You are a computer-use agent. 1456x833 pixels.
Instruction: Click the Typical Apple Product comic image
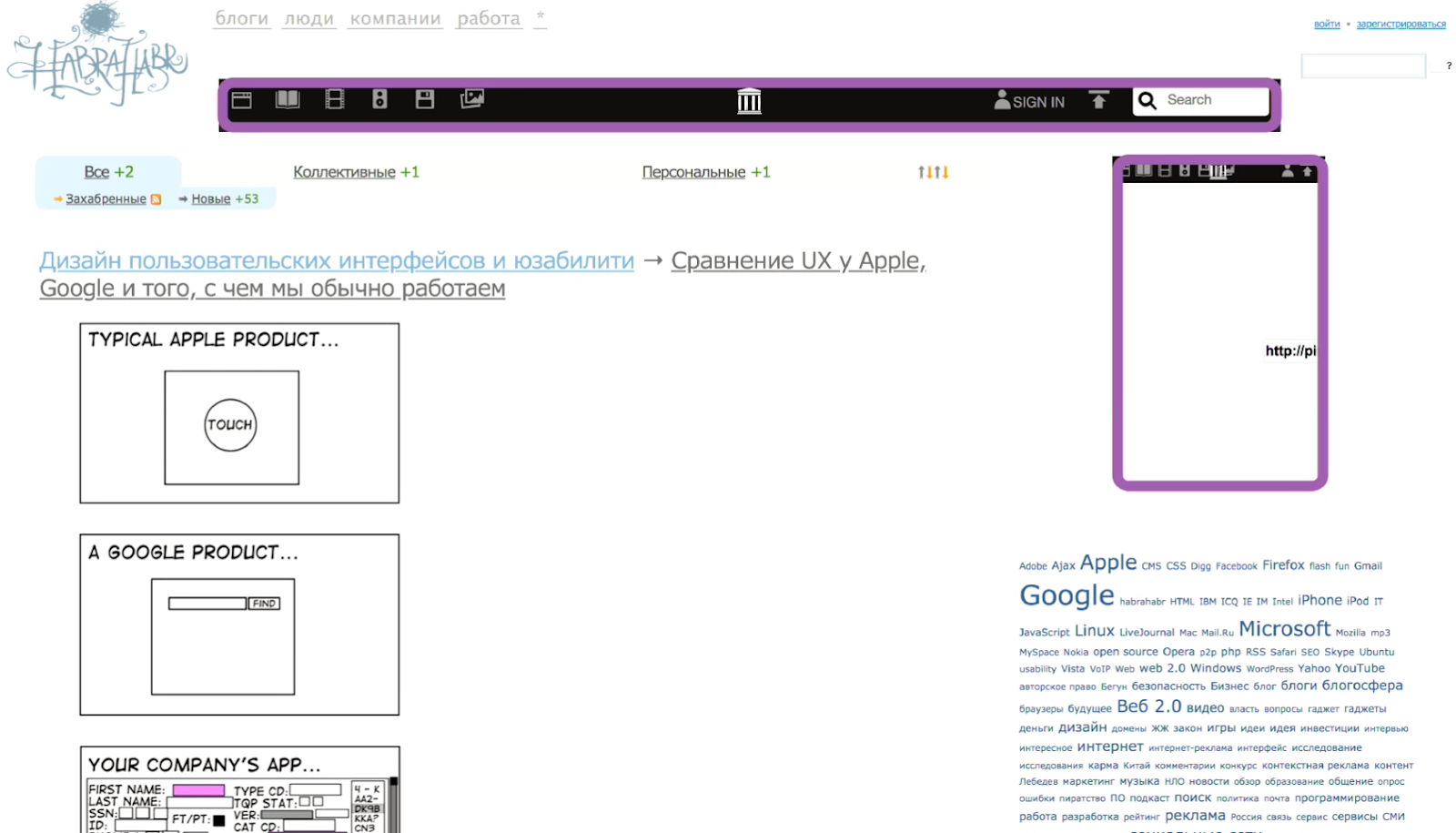coord(239,413)
